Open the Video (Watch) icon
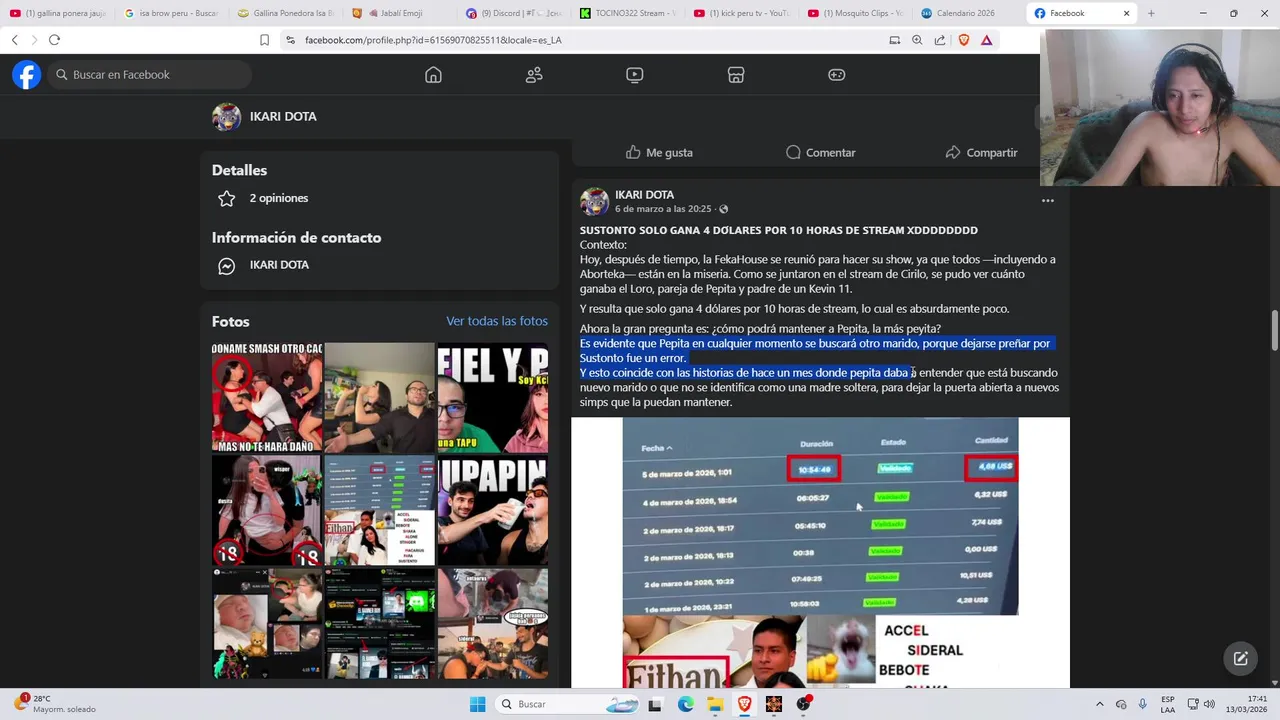The image size is (1280, 720). [635, 75]
